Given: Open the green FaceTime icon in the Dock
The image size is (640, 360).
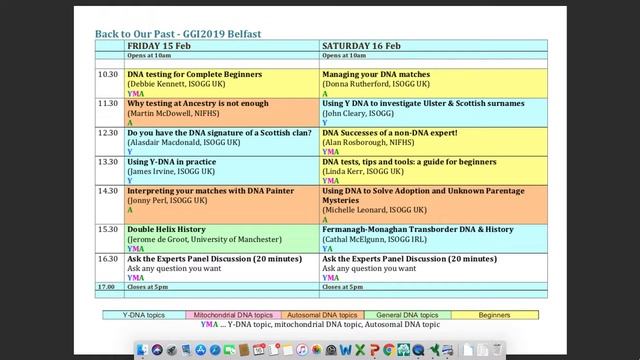Looking at the screenshot, I should (x=229, y=350).
